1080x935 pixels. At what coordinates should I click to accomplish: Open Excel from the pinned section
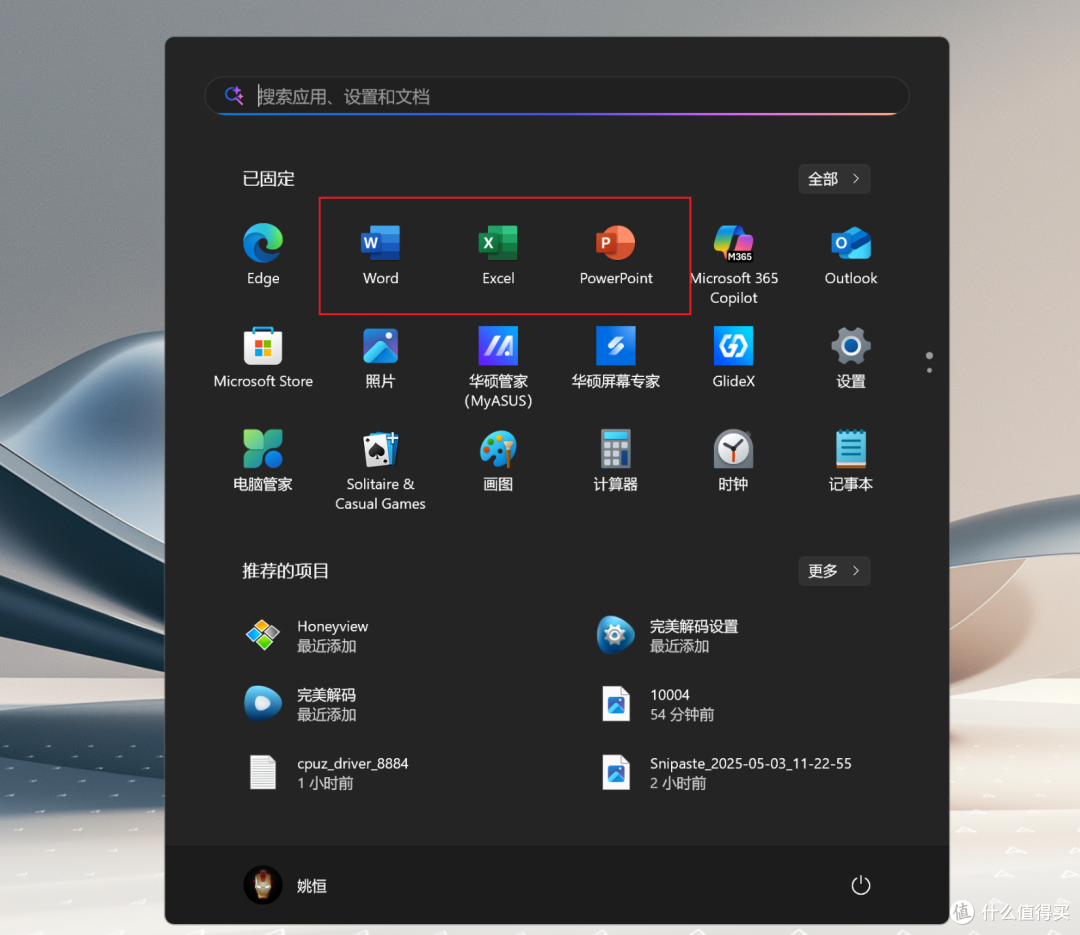coord(498,254)
